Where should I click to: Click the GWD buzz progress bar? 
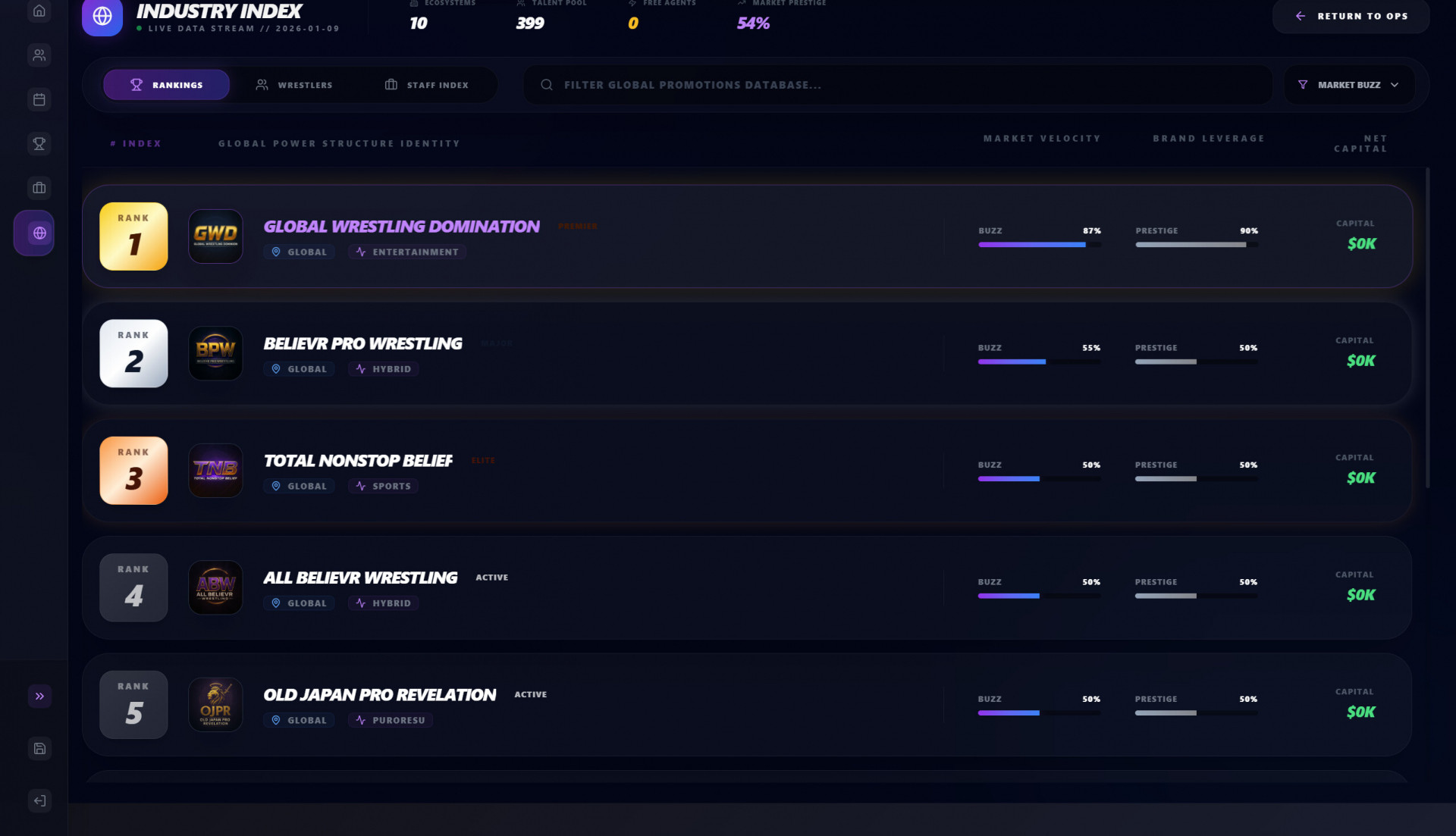pos(1038,245)
